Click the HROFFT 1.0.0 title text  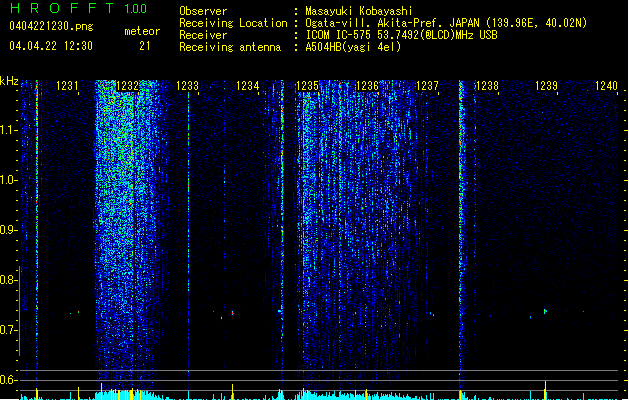tap(78, 8)
